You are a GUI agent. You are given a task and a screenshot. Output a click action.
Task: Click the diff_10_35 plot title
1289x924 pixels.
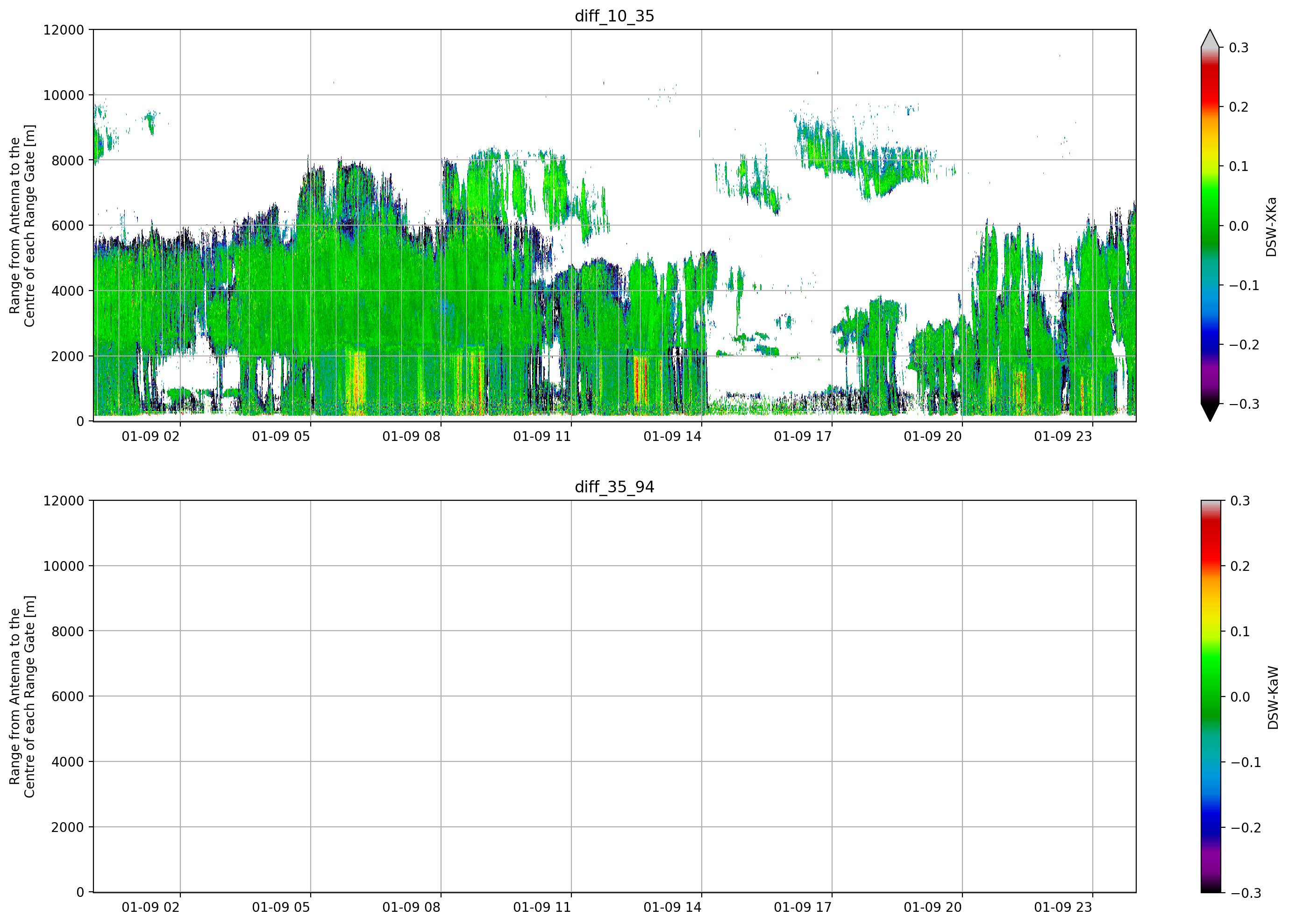[x=614, y=16]
